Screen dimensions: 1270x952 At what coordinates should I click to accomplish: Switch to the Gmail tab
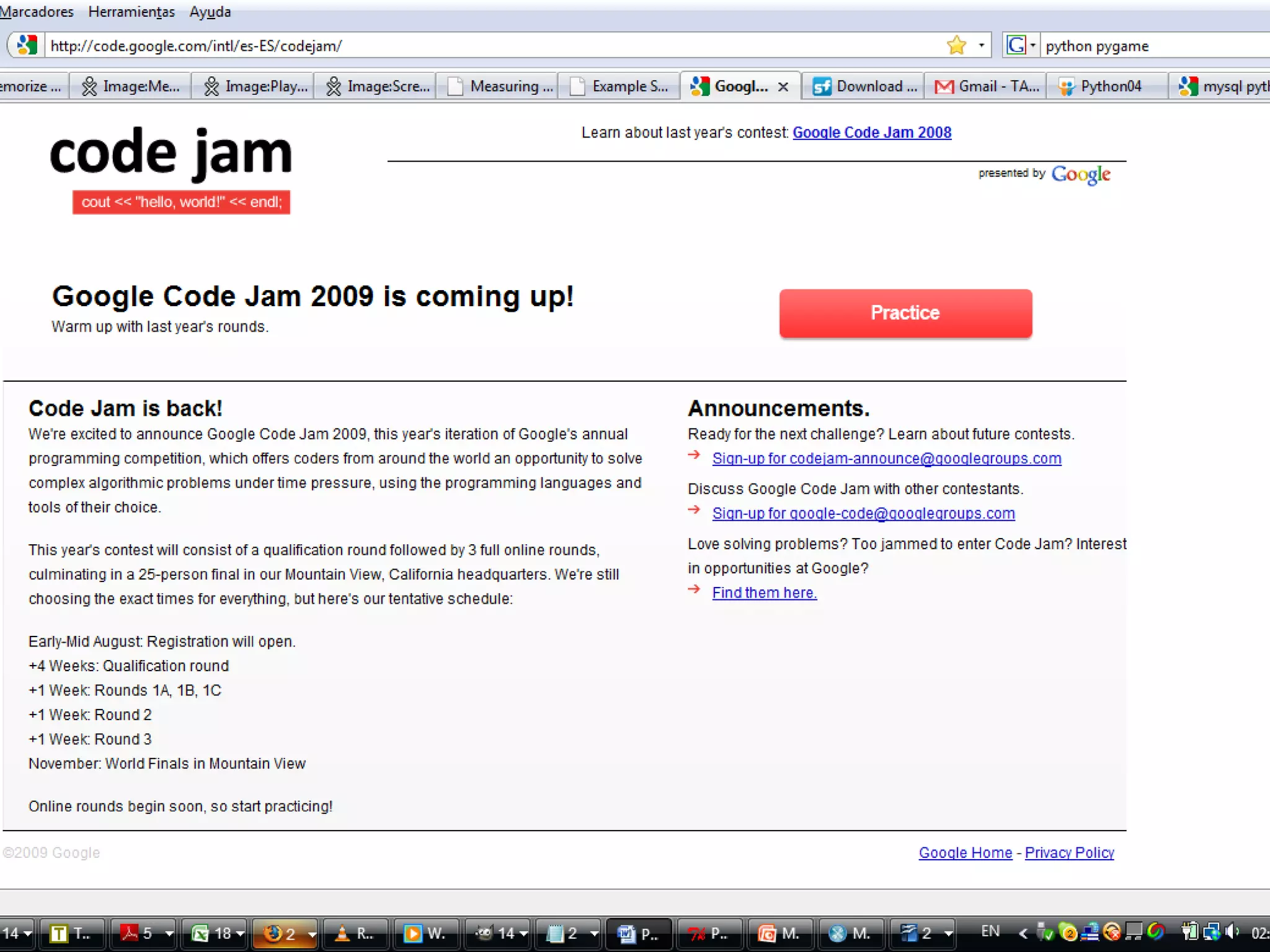(986, 87)
